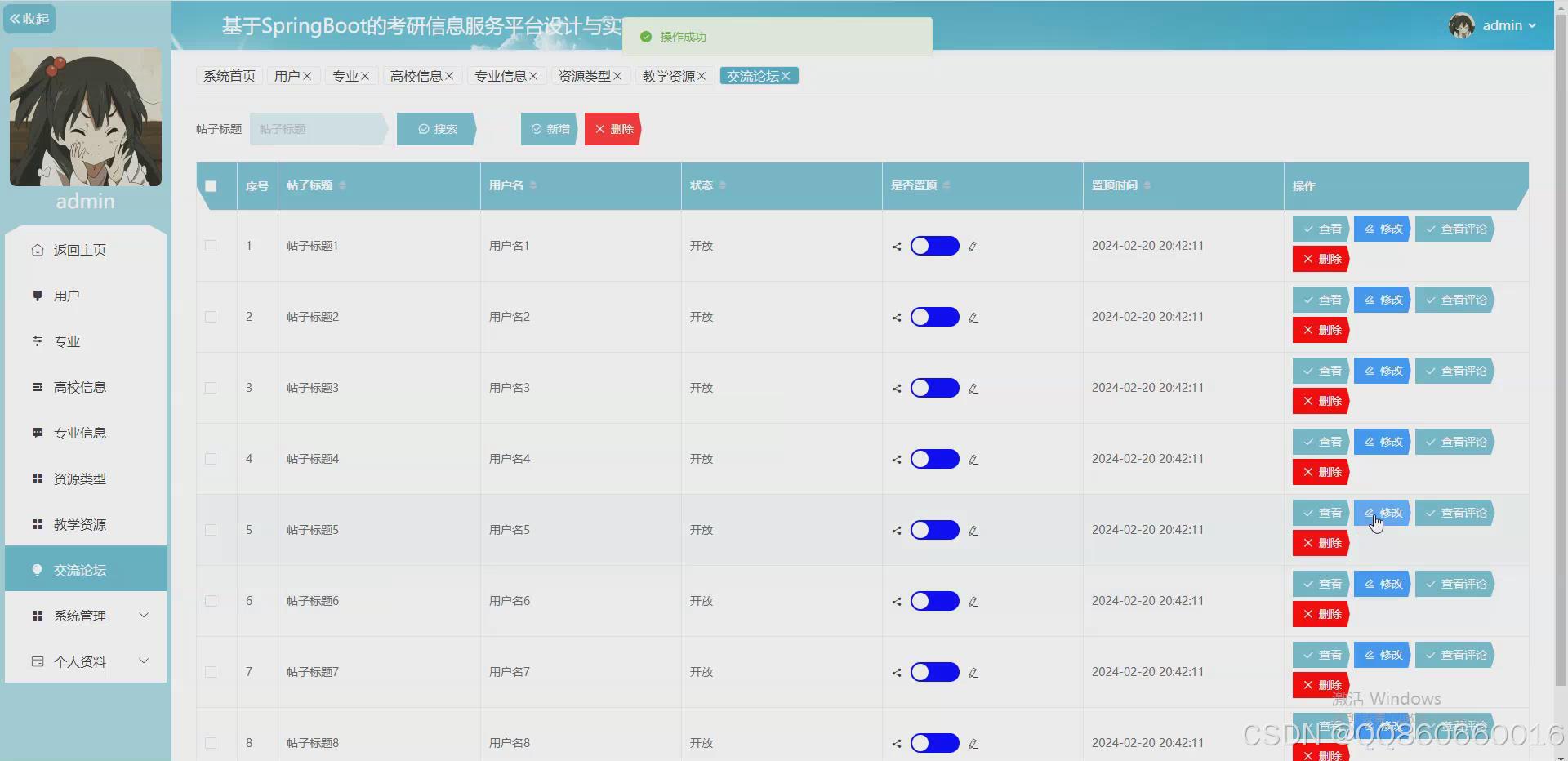Open 专业信息 in the sidebar menu
This screenshot has width=1568, height=761.
[x=86, y=433]
